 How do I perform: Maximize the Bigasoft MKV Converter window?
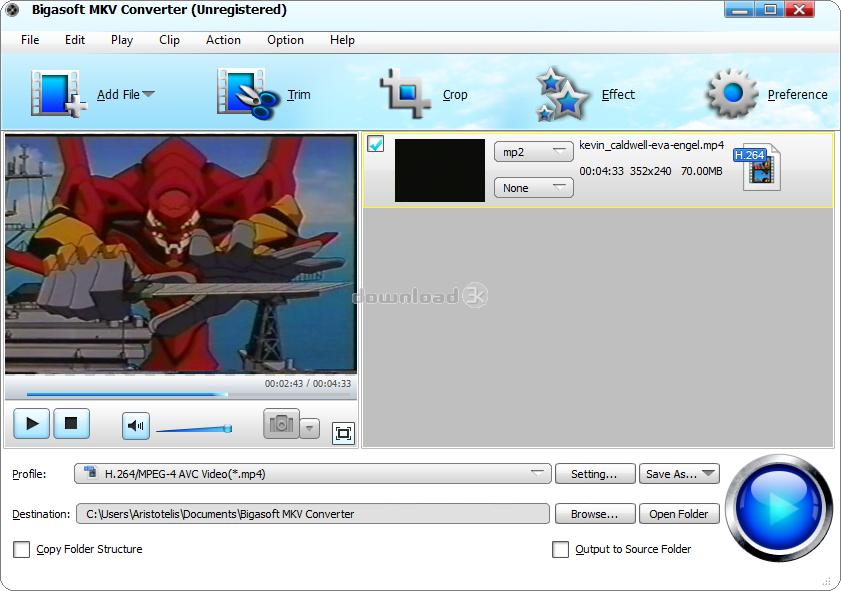point(770,10)
